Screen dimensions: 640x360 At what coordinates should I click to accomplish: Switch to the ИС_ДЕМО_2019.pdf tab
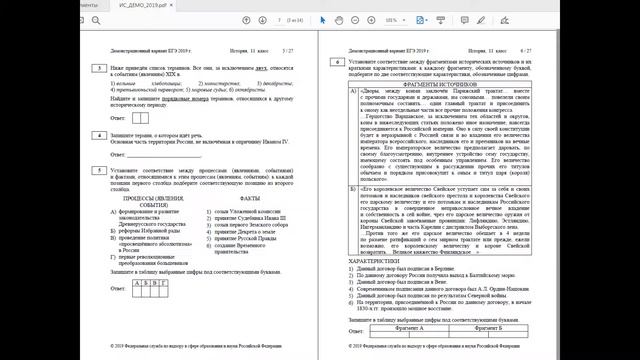pos(143,5)
